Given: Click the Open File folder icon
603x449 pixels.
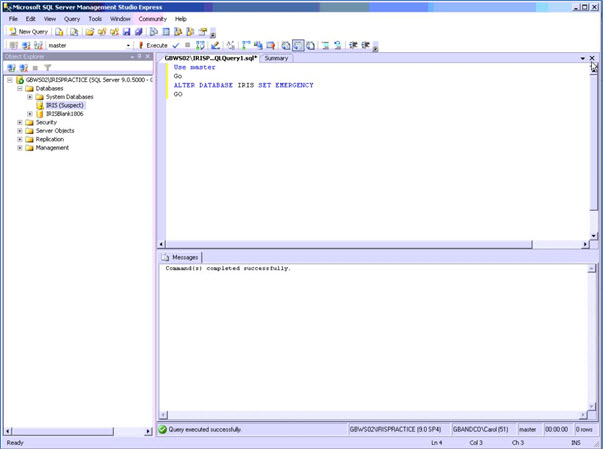Looking at the screenshot, I should coord(90,32).
